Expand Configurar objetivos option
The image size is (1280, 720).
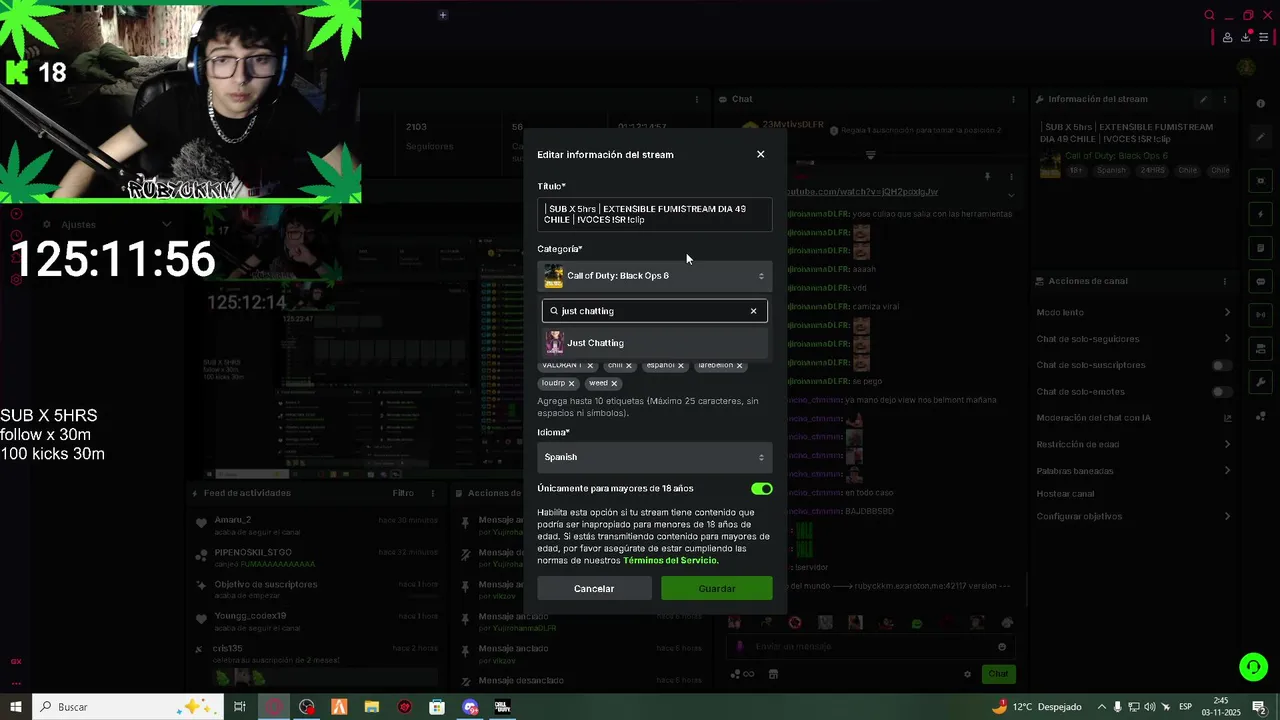point(1134,517)
